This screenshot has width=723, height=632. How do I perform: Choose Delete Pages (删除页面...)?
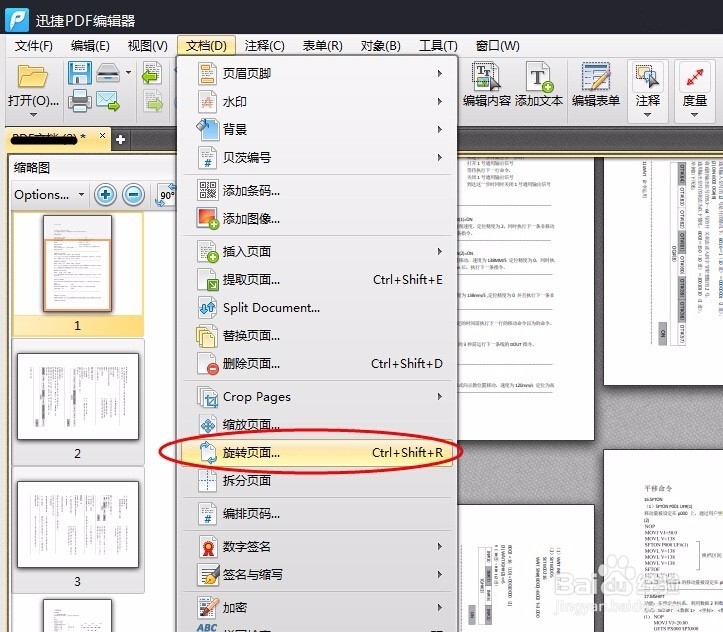pyautogui.click(x=317, y=364)
